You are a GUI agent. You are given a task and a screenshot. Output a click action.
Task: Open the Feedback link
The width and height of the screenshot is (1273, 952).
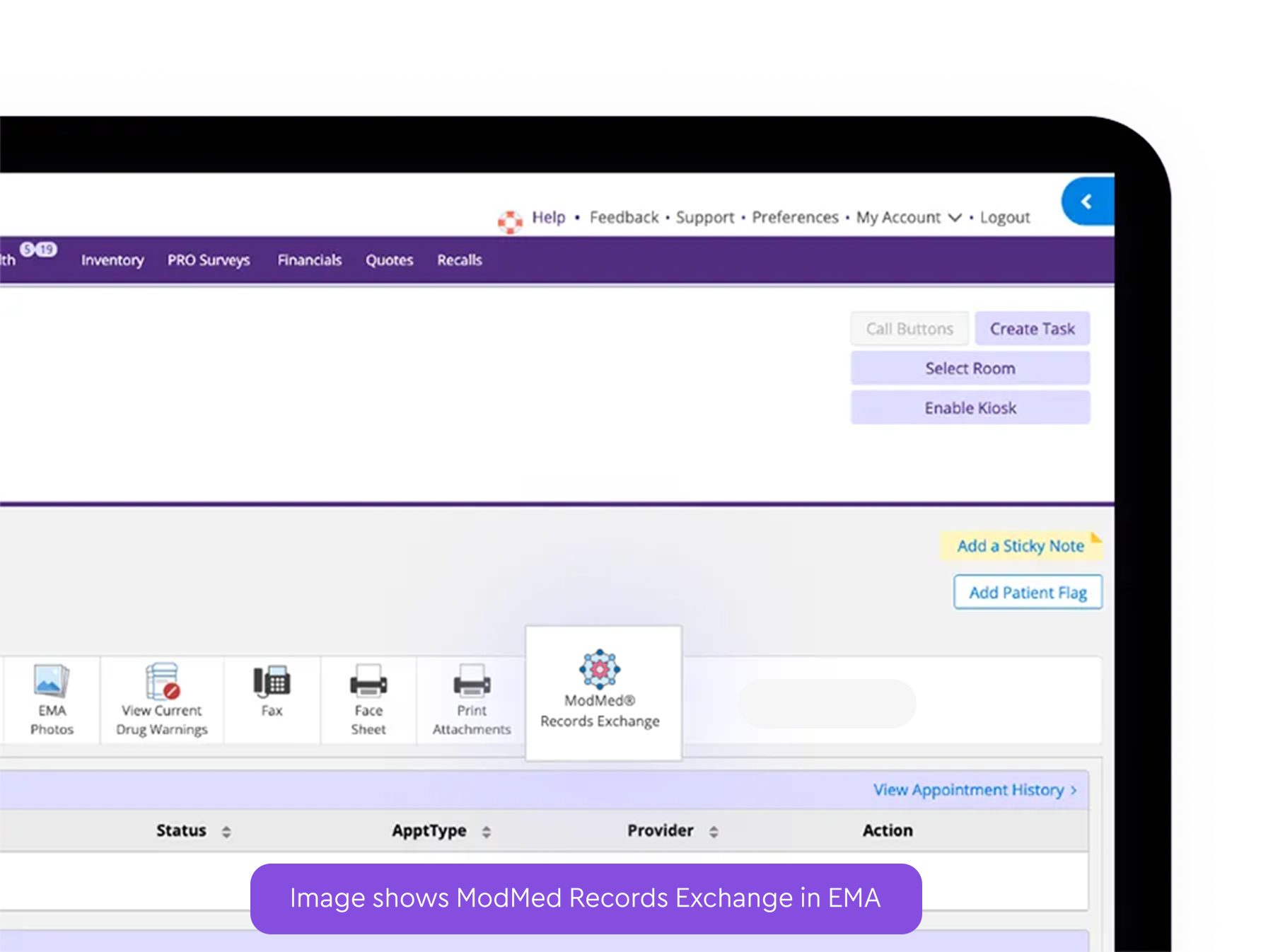[624, 217]
